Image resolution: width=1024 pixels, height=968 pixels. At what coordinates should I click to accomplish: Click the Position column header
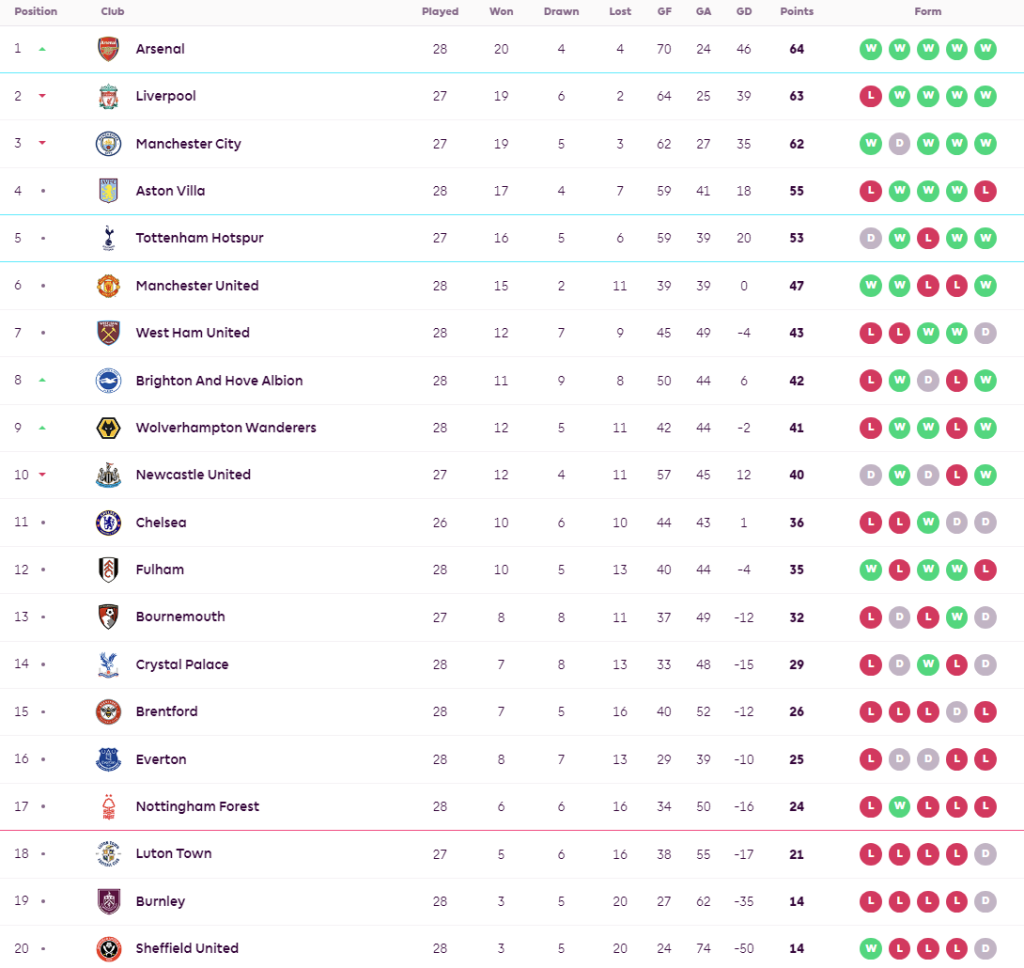point(36,12)
